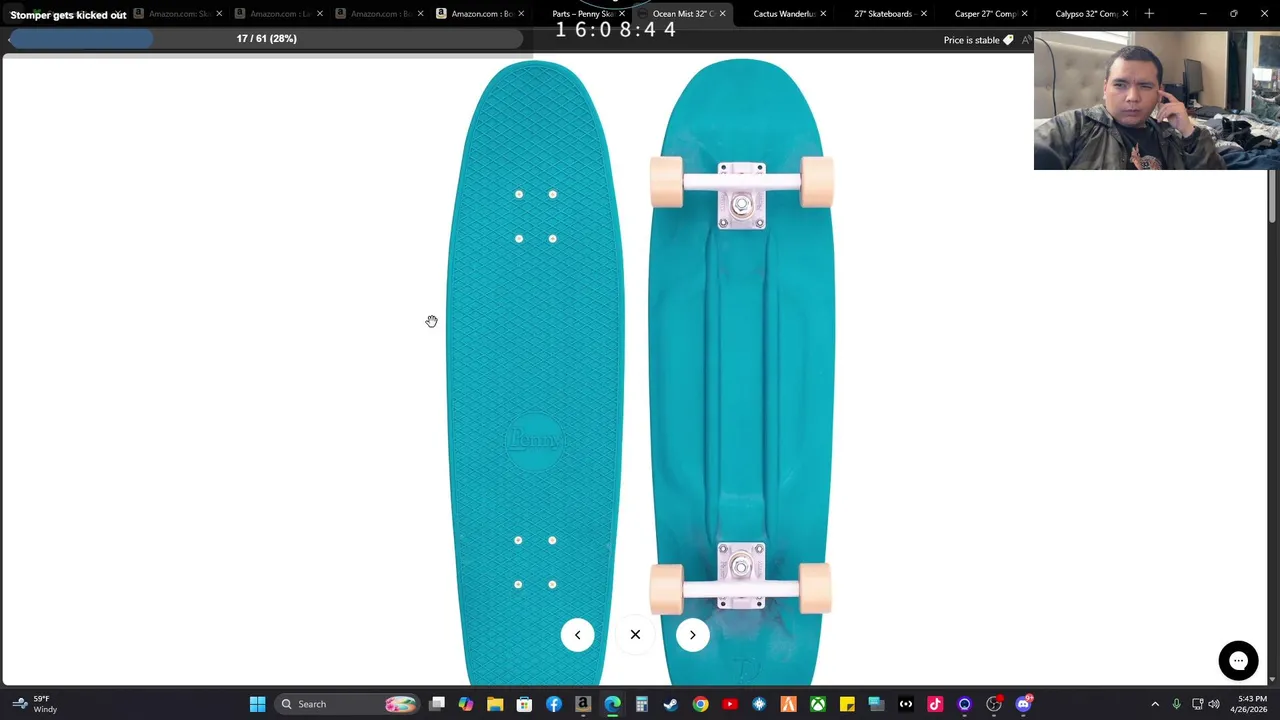Viewport: 1280px width, 720px height.
Task: Open Discord from the taskbar
Action: pos(1023,704)
